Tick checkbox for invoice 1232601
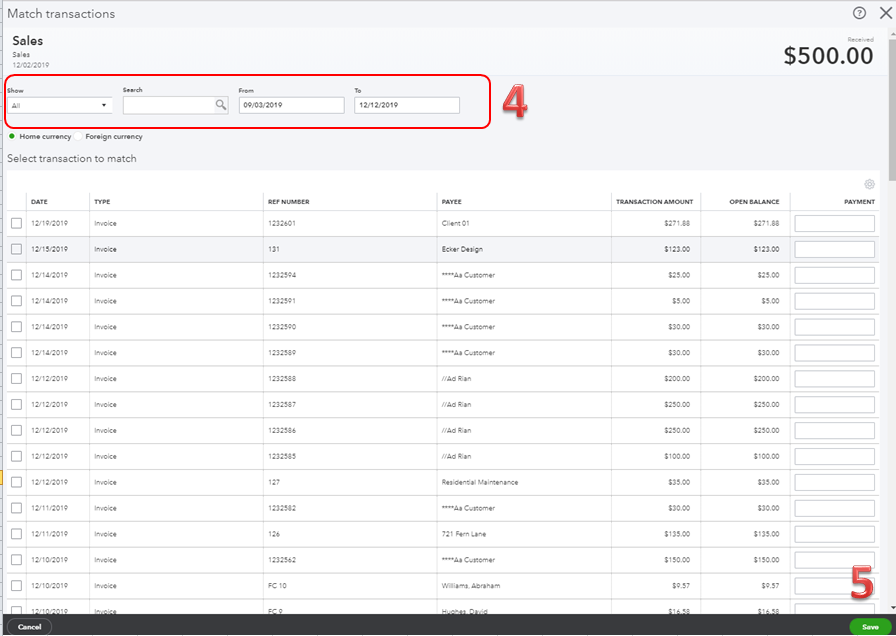The image size is (896, 636). click(17, 223)
